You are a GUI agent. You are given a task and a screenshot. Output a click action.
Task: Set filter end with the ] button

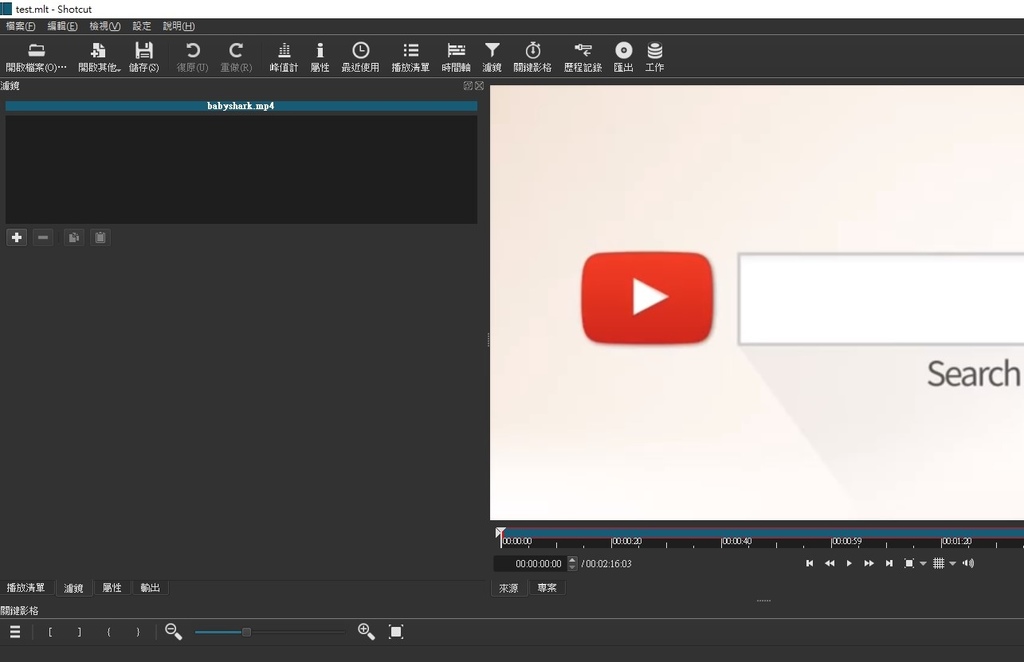coord(80,631)
